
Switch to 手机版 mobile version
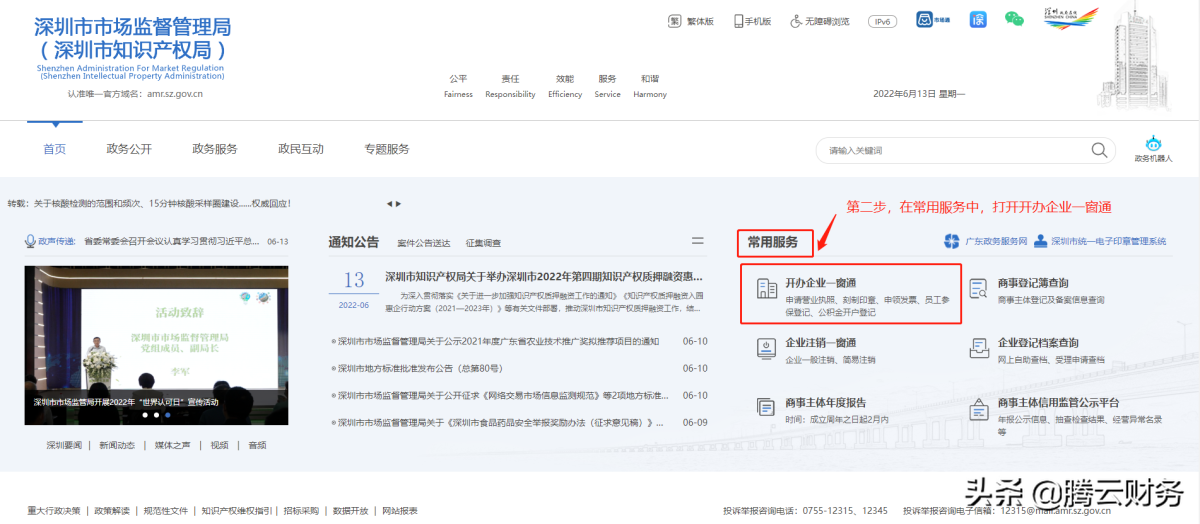[x=753, y=21]
